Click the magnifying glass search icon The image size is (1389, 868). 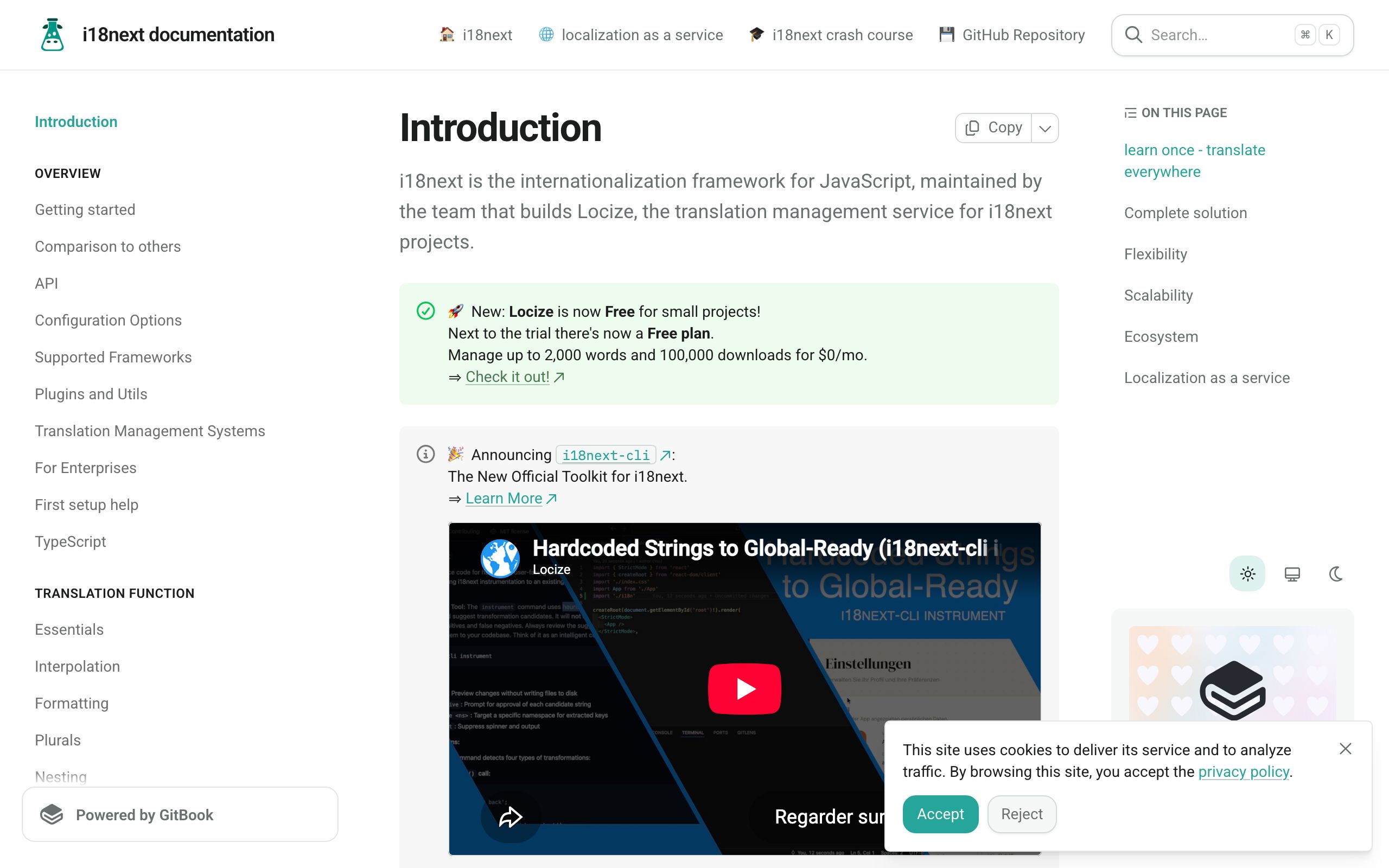[1133, 34]
